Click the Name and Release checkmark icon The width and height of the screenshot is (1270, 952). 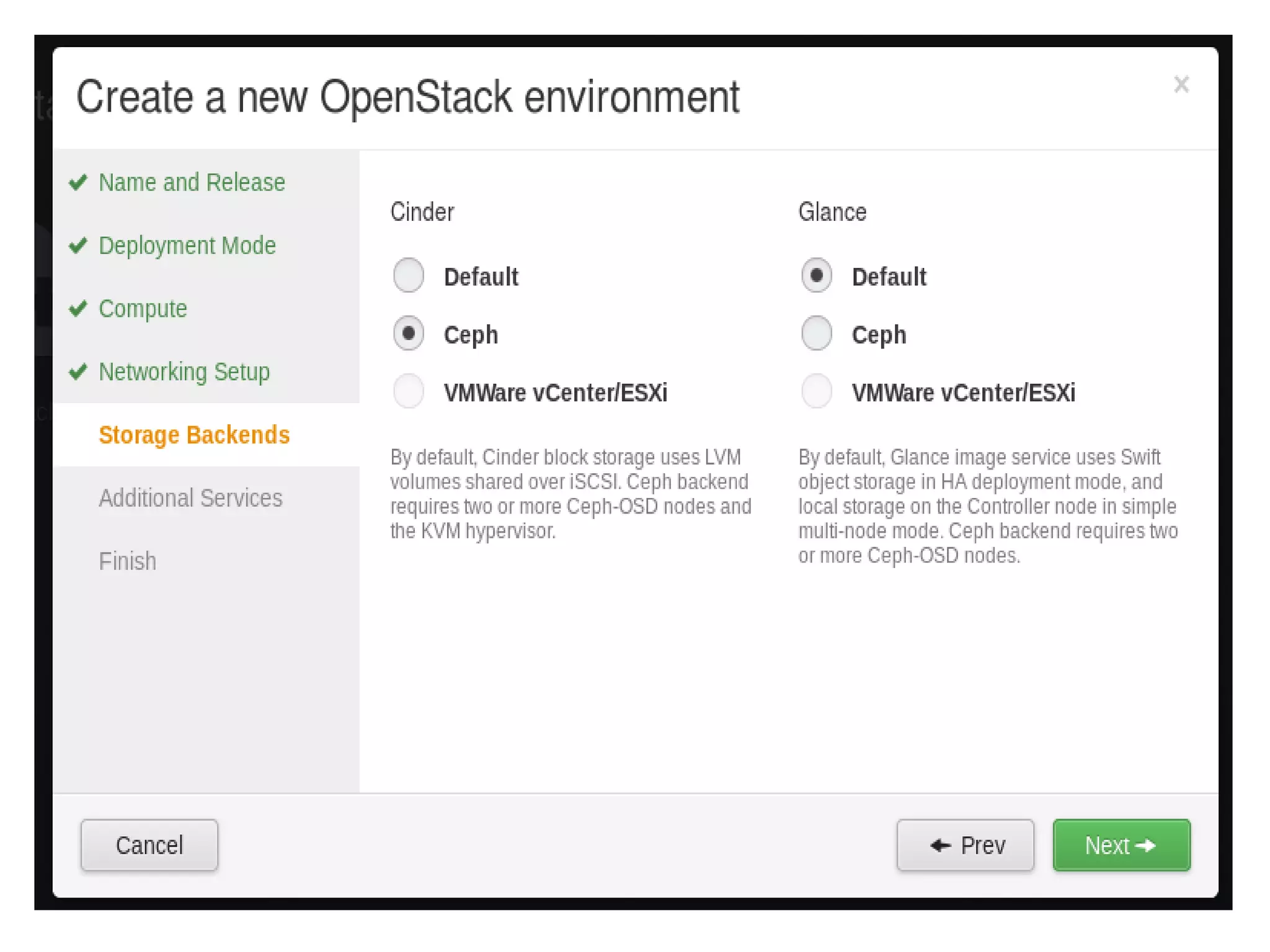click(x=78, y=182)
